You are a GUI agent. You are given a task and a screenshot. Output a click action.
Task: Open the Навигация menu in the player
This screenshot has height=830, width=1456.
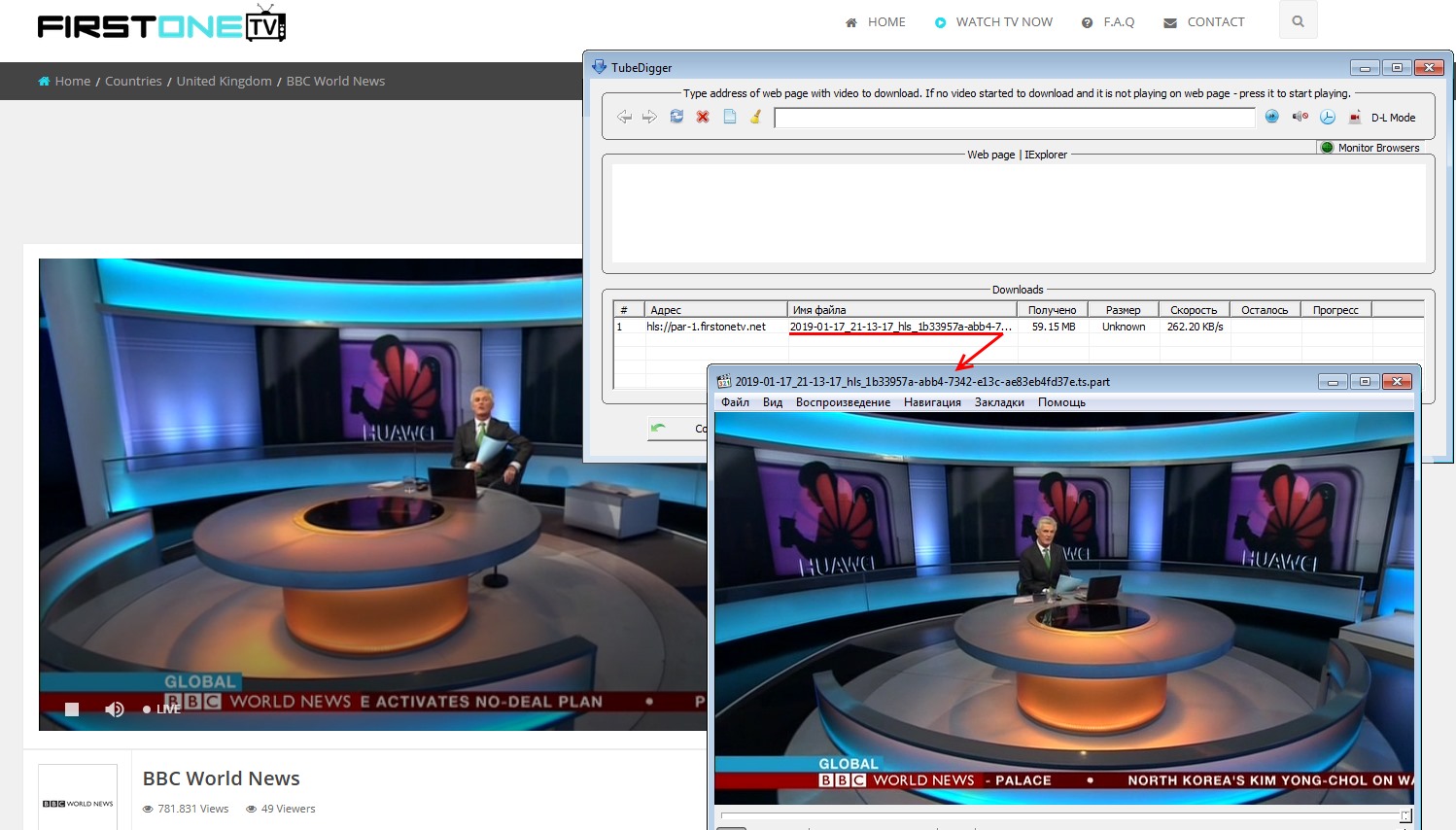(x=932, y=402)
